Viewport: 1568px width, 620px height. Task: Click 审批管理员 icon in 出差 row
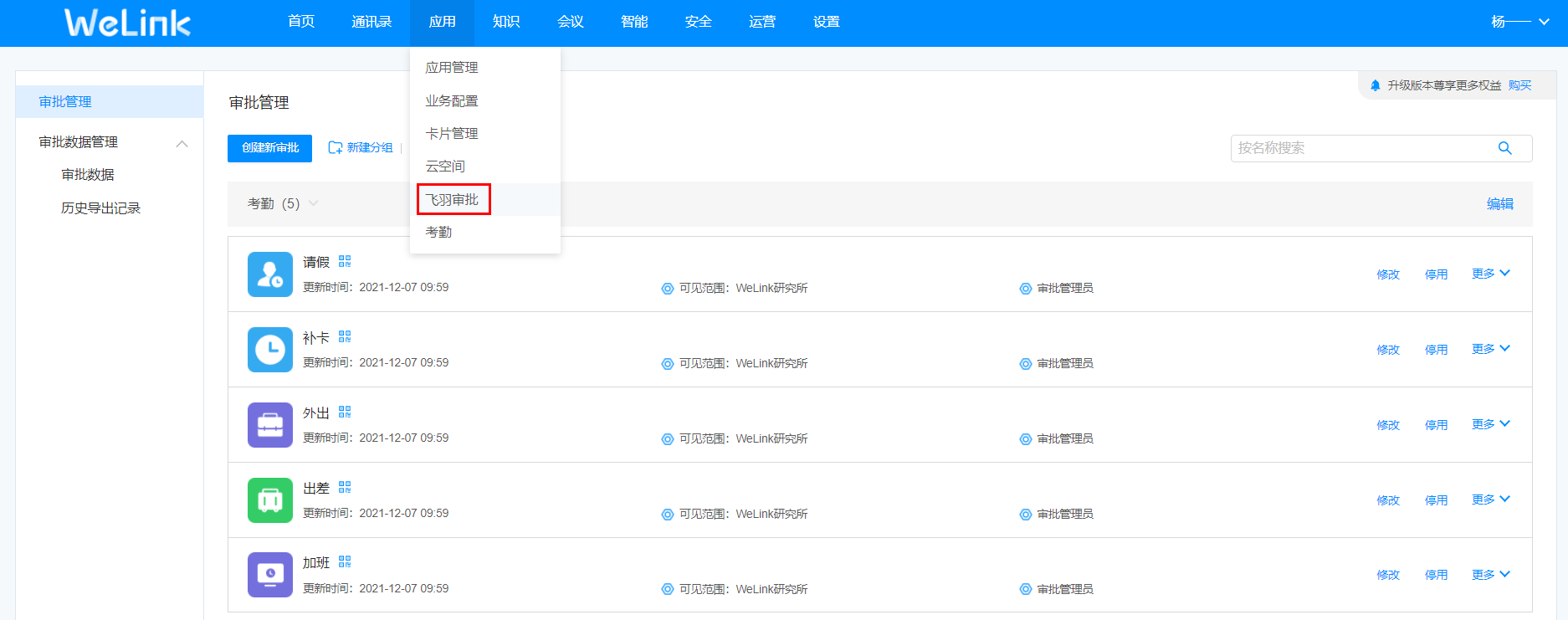[x=1026, y=515]
